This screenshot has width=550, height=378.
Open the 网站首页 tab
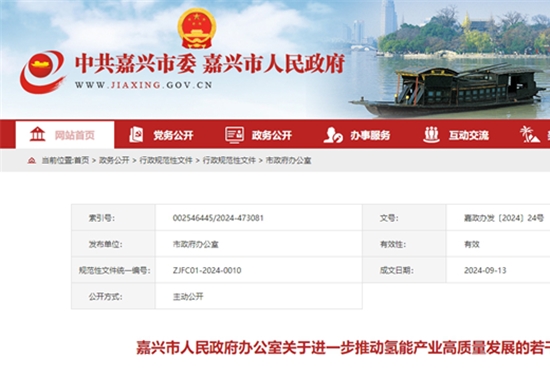pos(65,135)
